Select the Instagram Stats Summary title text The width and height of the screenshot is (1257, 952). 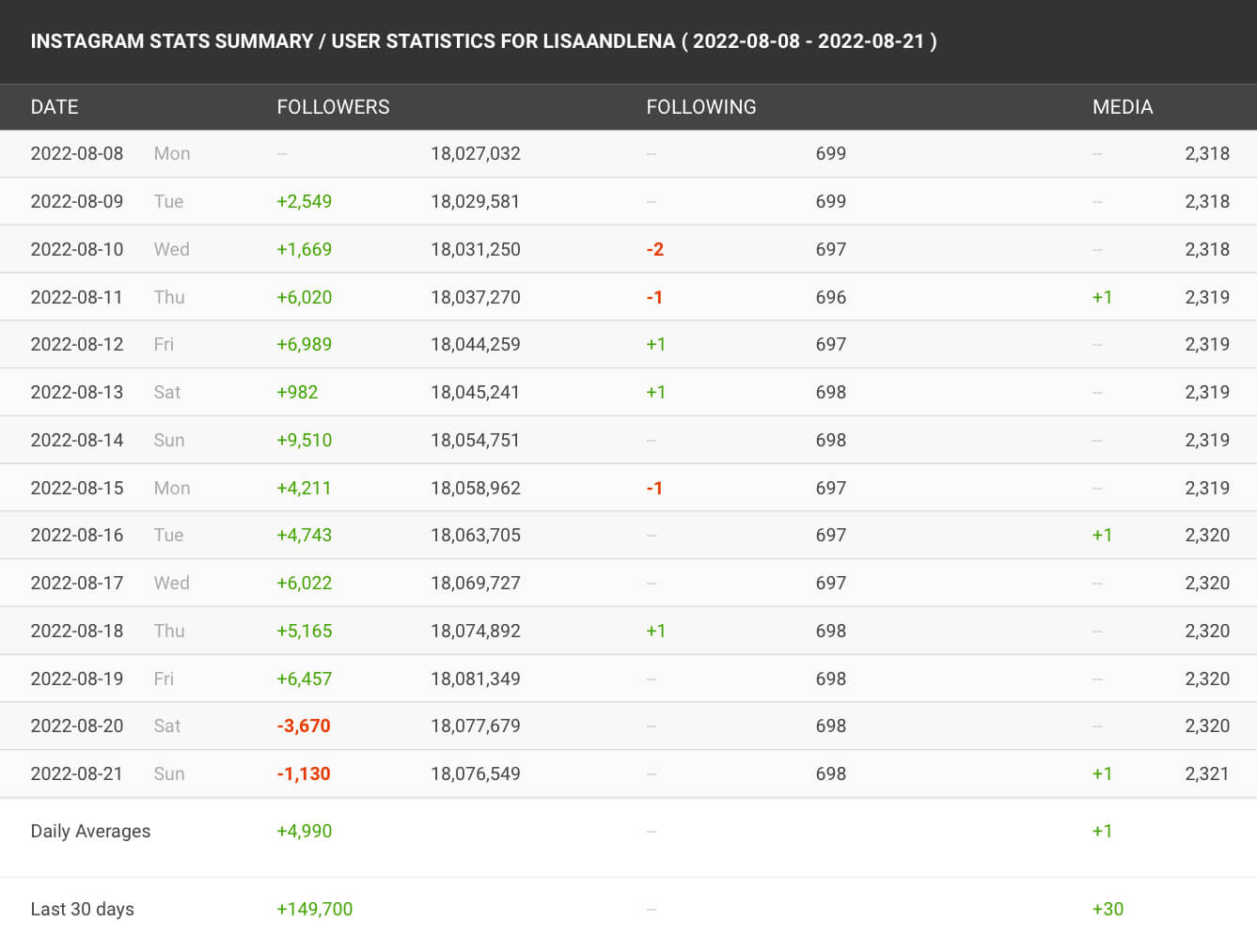[483, 41]
